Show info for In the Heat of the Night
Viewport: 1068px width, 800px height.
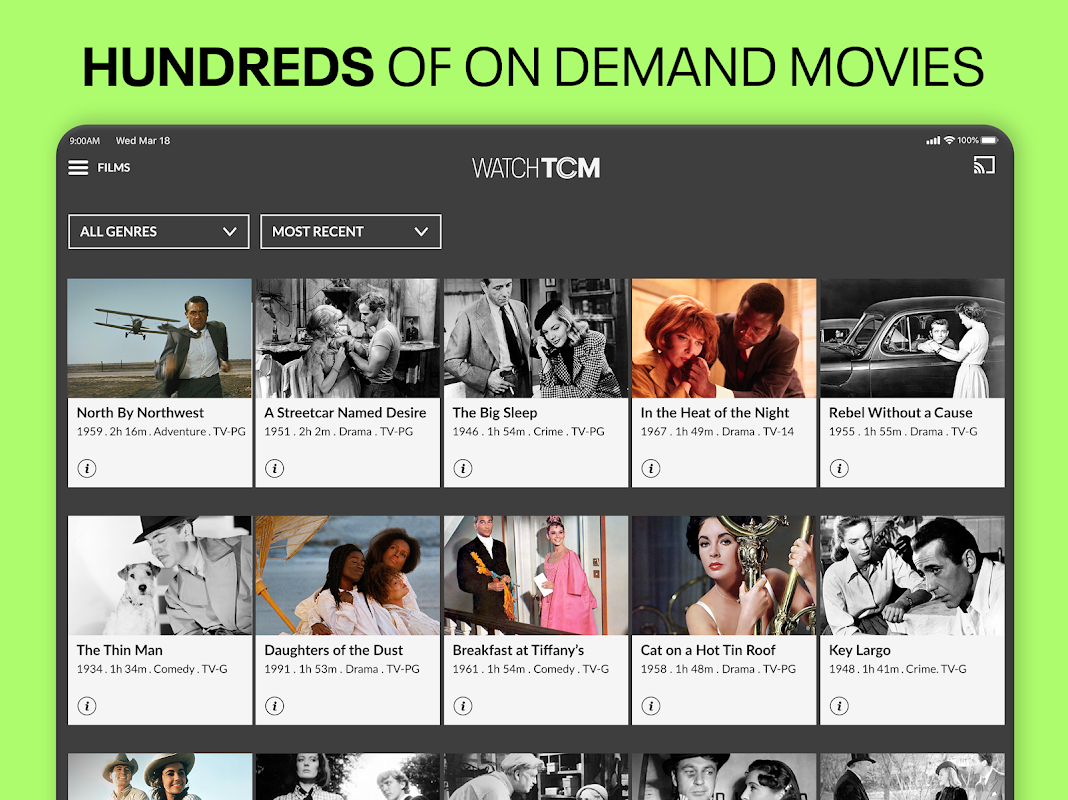(x=650, y=468)
